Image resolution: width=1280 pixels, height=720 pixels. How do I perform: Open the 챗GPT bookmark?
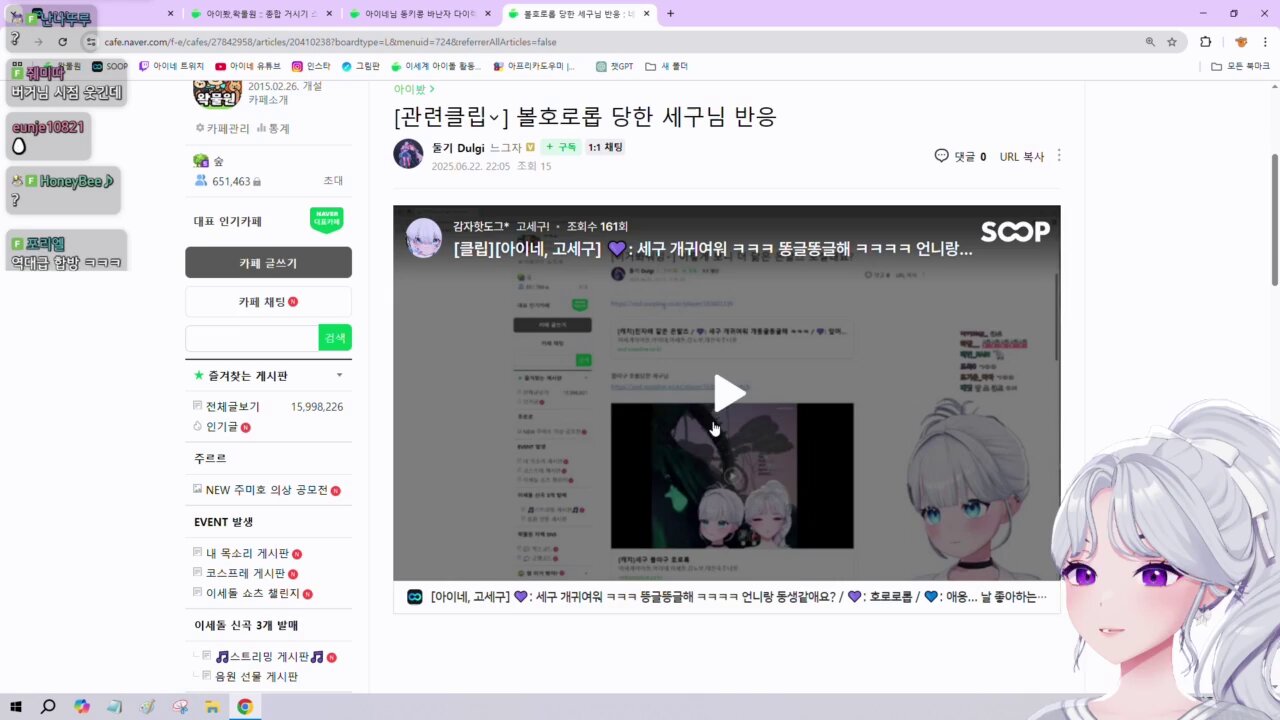(x=614, y=66)
